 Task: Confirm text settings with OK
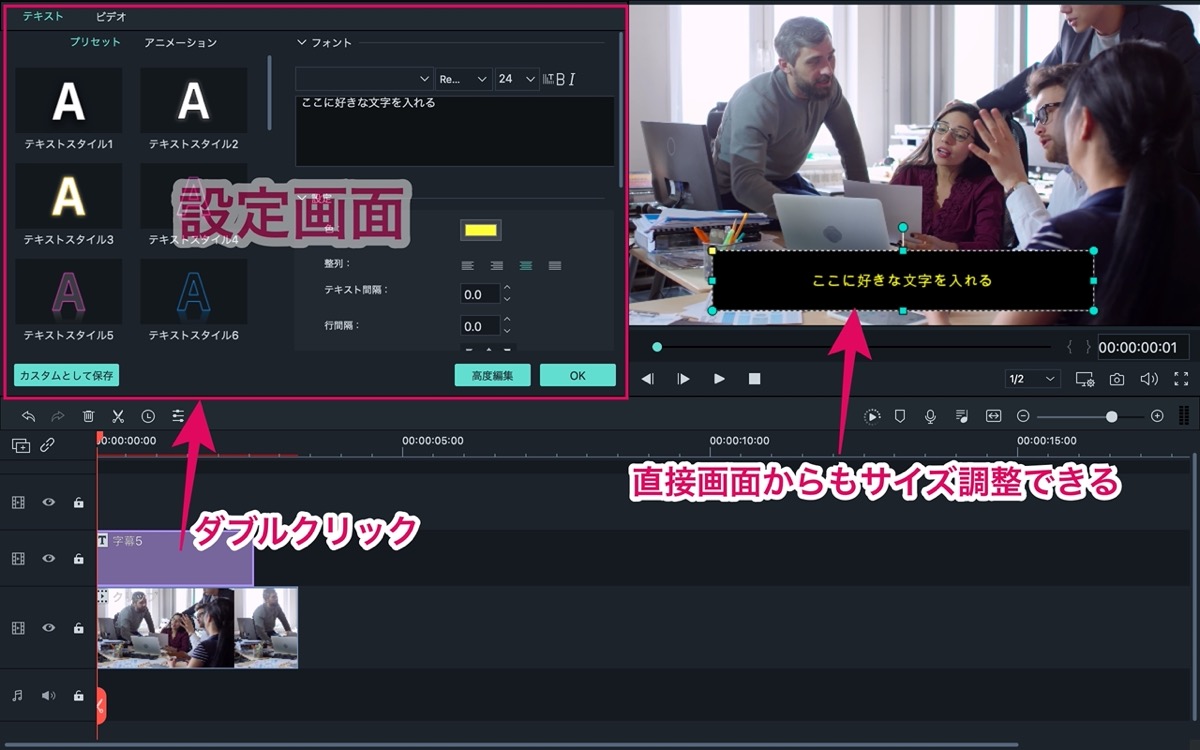point(578,375)
